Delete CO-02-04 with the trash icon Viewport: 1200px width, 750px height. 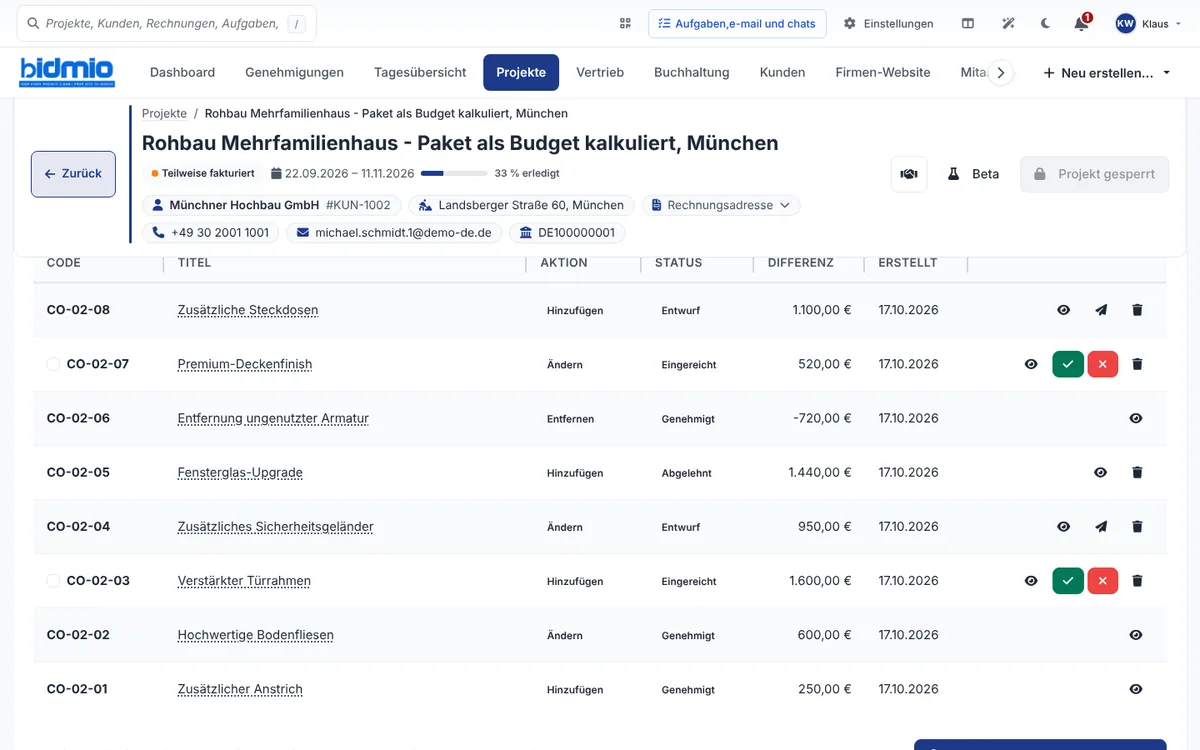point(1137,527)
